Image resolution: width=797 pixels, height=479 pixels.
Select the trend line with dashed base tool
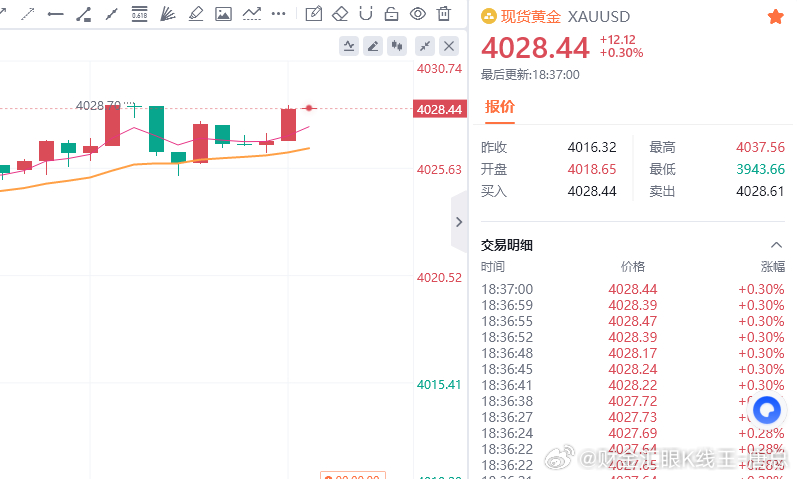pyautogui.click(x=252, y=14)
